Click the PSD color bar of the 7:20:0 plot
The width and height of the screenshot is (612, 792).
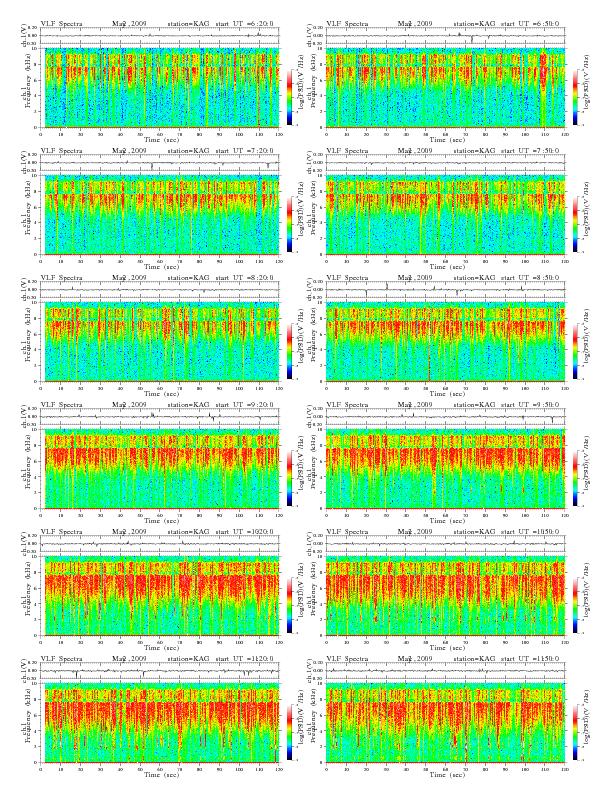coord(289,224)
